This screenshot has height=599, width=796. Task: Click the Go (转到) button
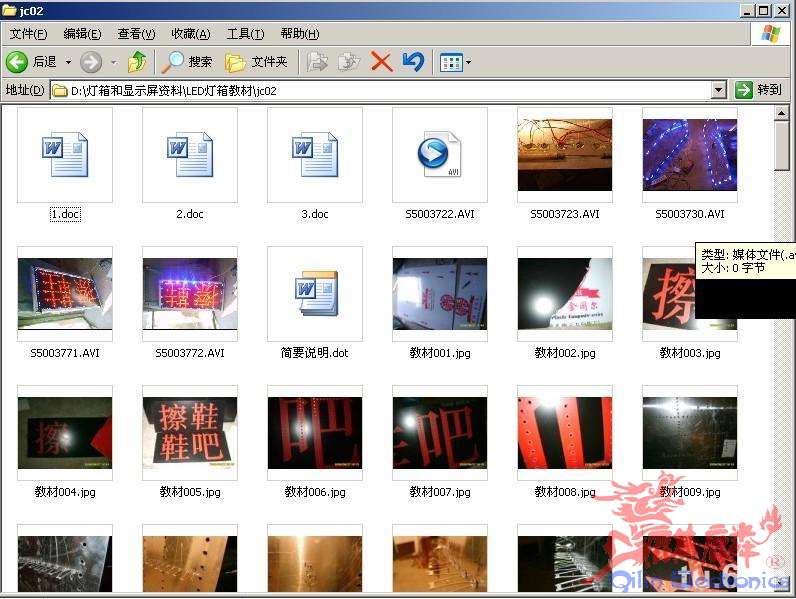(x=758, y=90)
